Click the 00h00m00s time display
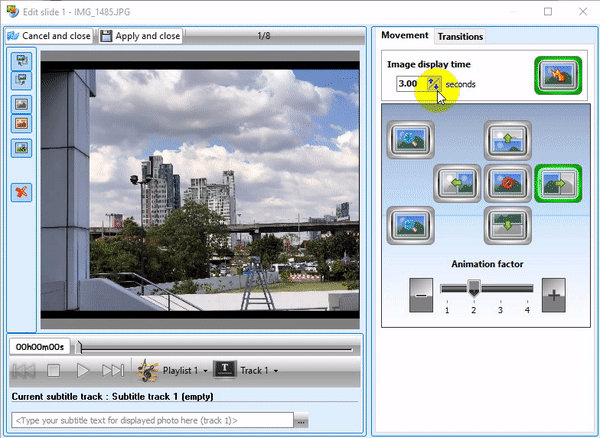Image resolution: width=600 pixels, height=438 pixels. (x=40, y=347)
